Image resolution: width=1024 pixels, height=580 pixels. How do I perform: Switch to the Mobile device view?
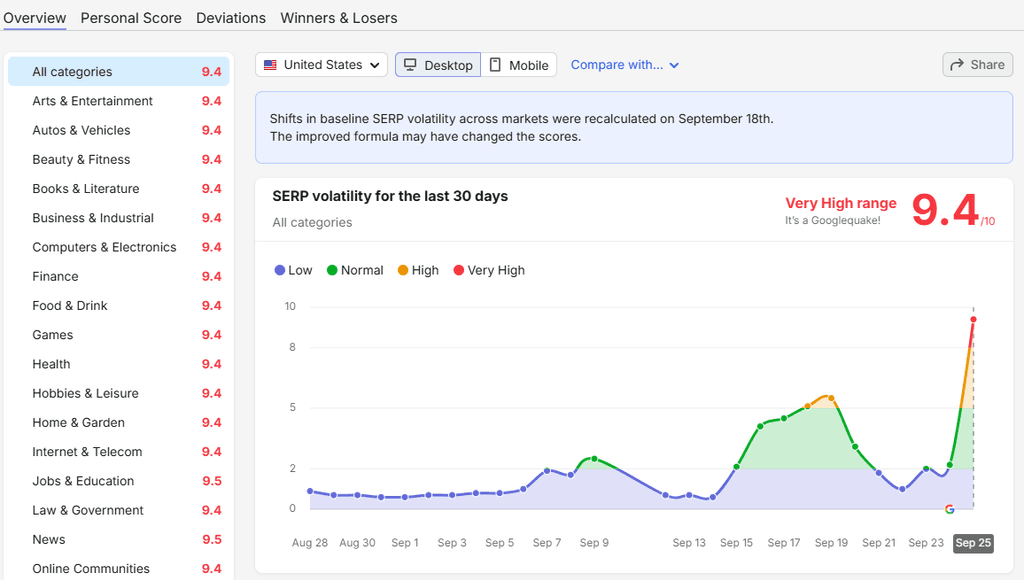pyautogui.click(x=519, y=65)
